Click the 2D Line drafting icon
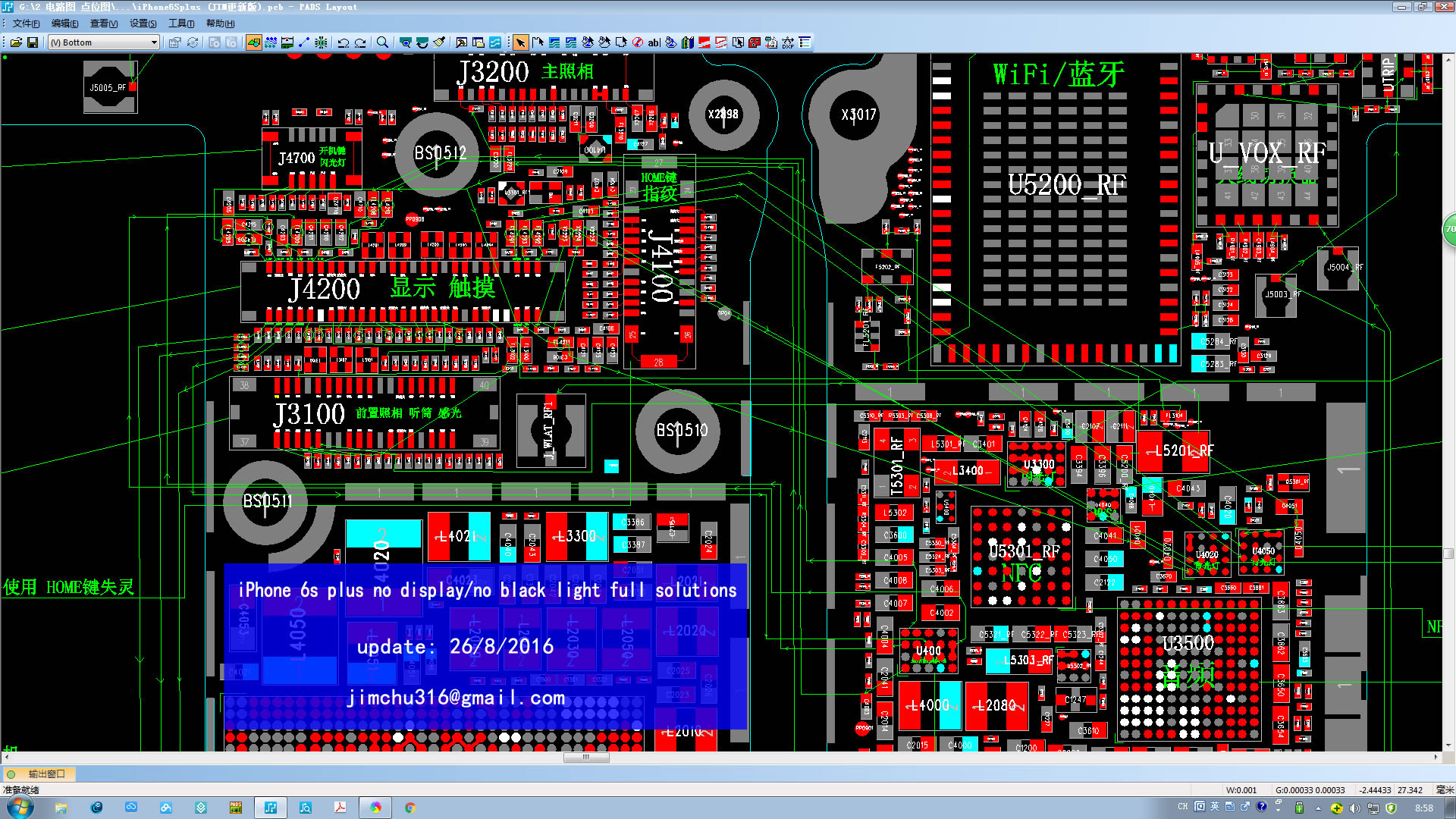This screenshot has height=819, width=1456. tap(538, 42)
